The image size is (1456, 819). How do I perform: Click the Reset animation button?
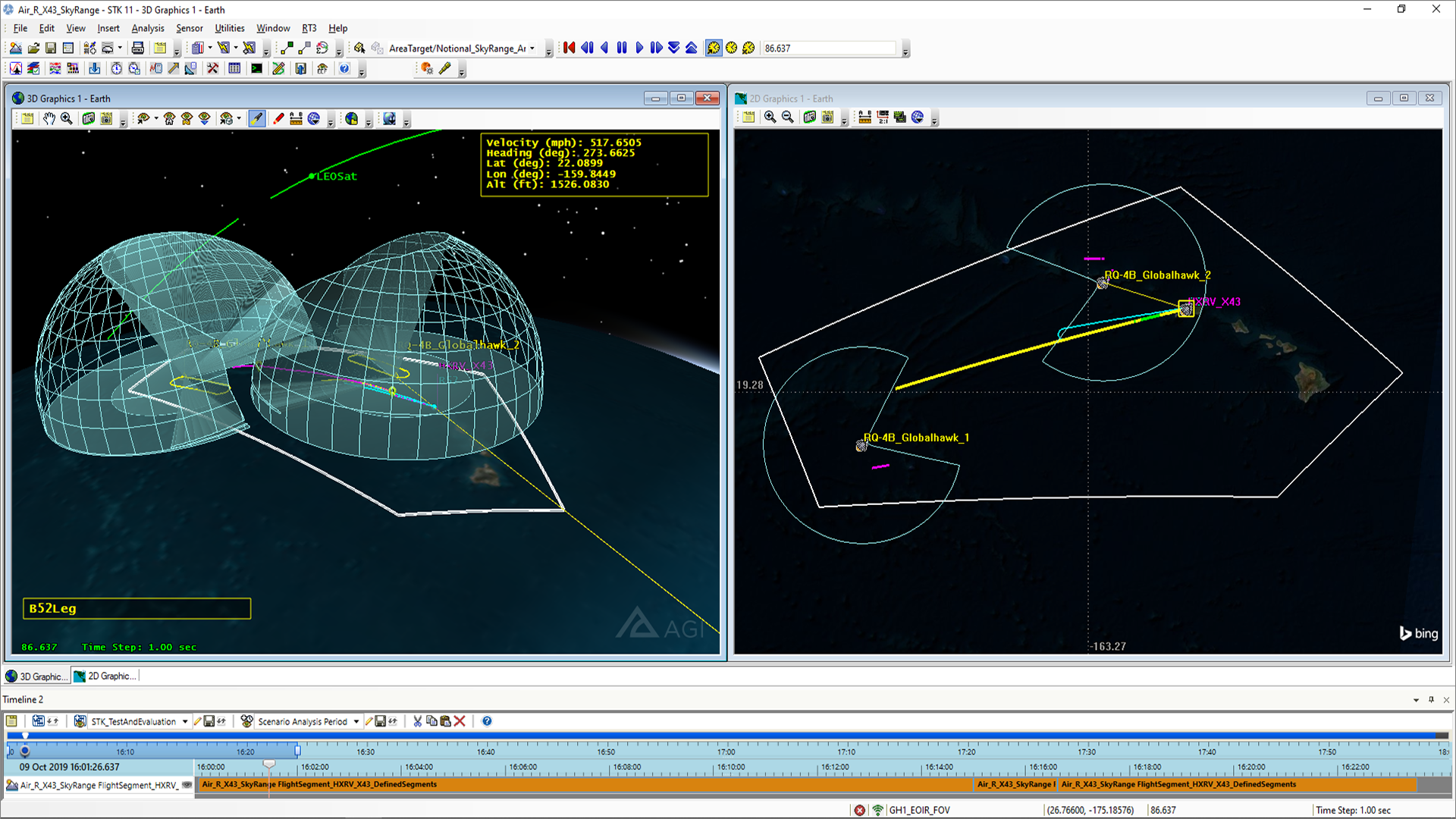tap(570, 48)
